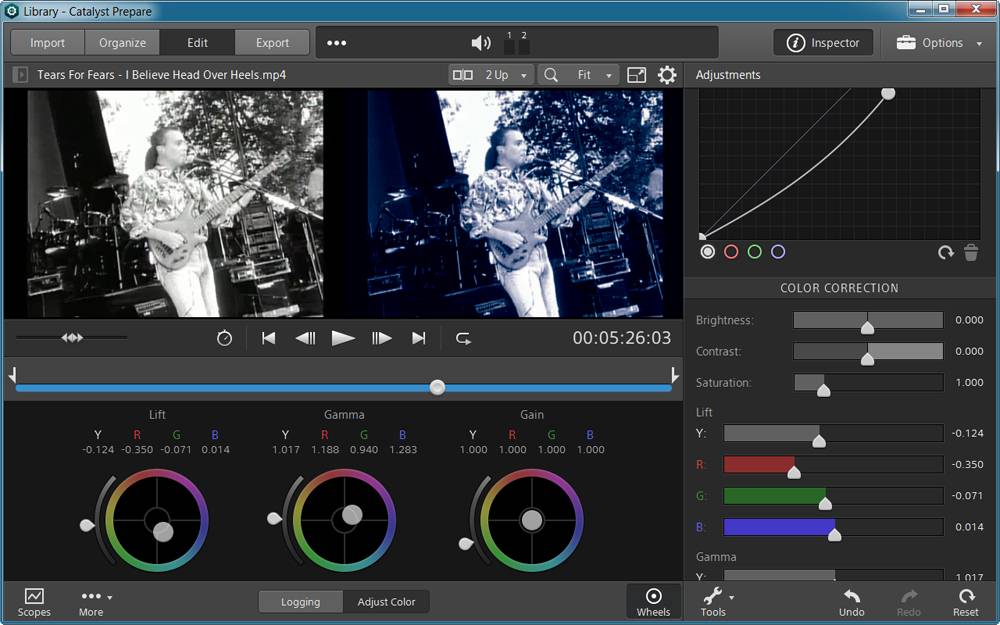Click the mark out point handle
Image resolution: width=1000 pixels, height=625 pixels.
click(675, 374)
